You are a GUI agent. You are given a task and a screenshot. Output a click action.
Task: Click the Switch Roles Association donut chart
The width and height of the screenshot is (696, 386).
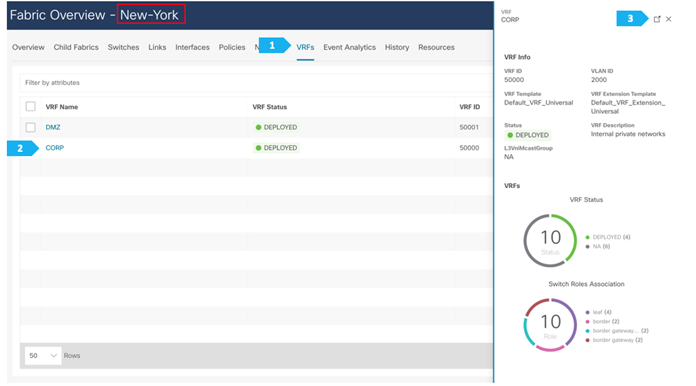(x=550, y=325)
